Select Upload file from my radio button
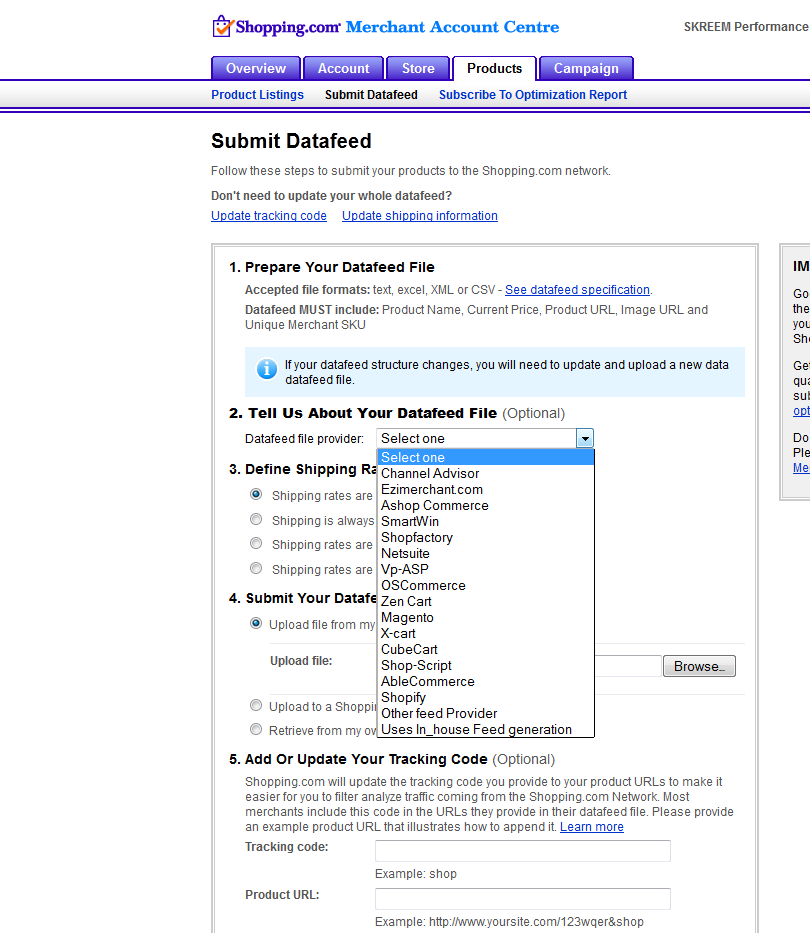 point(256,624)
